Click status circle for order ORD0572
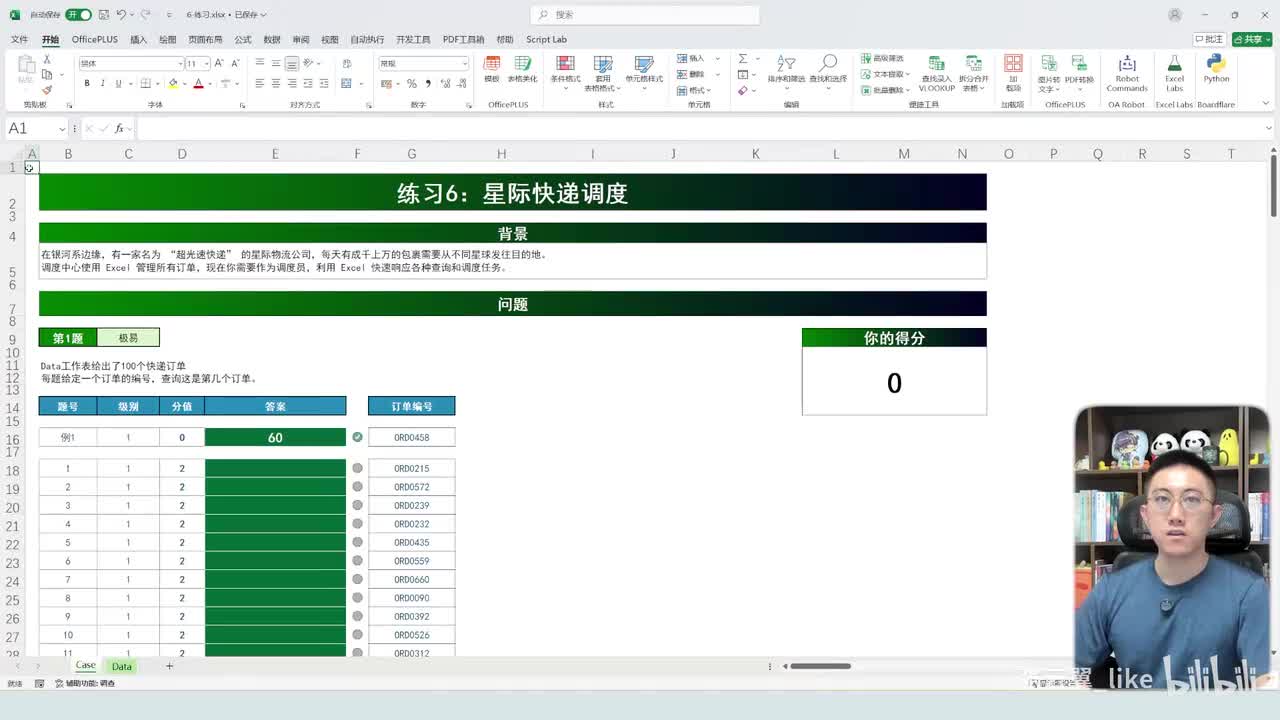The width and height of the screenshot is (1280, 720). [357, 487]
